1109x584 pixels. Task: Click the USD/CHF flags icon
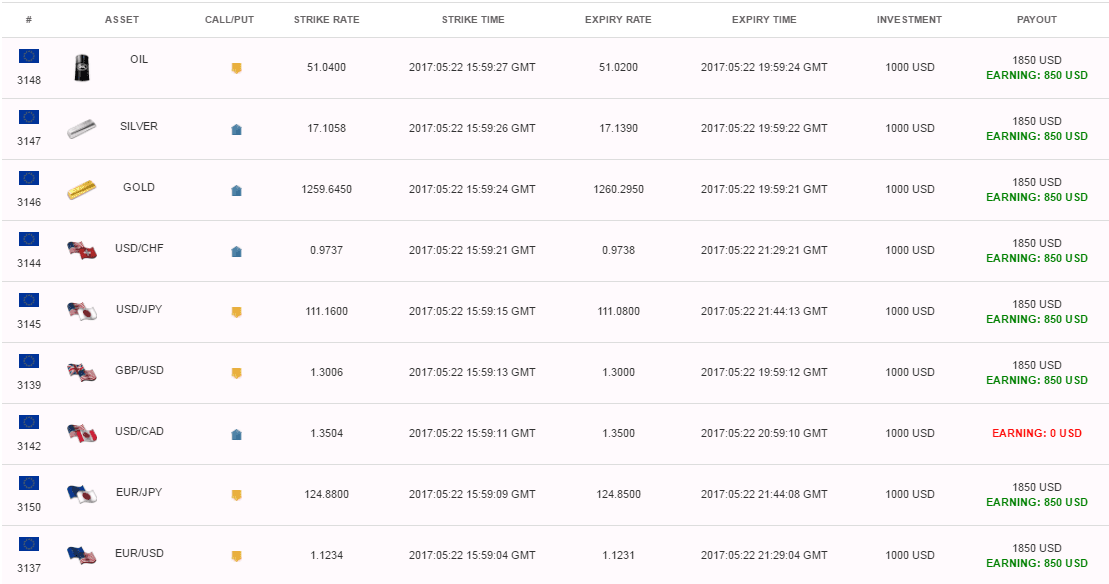pyautogui.click(x=81, y=250)
